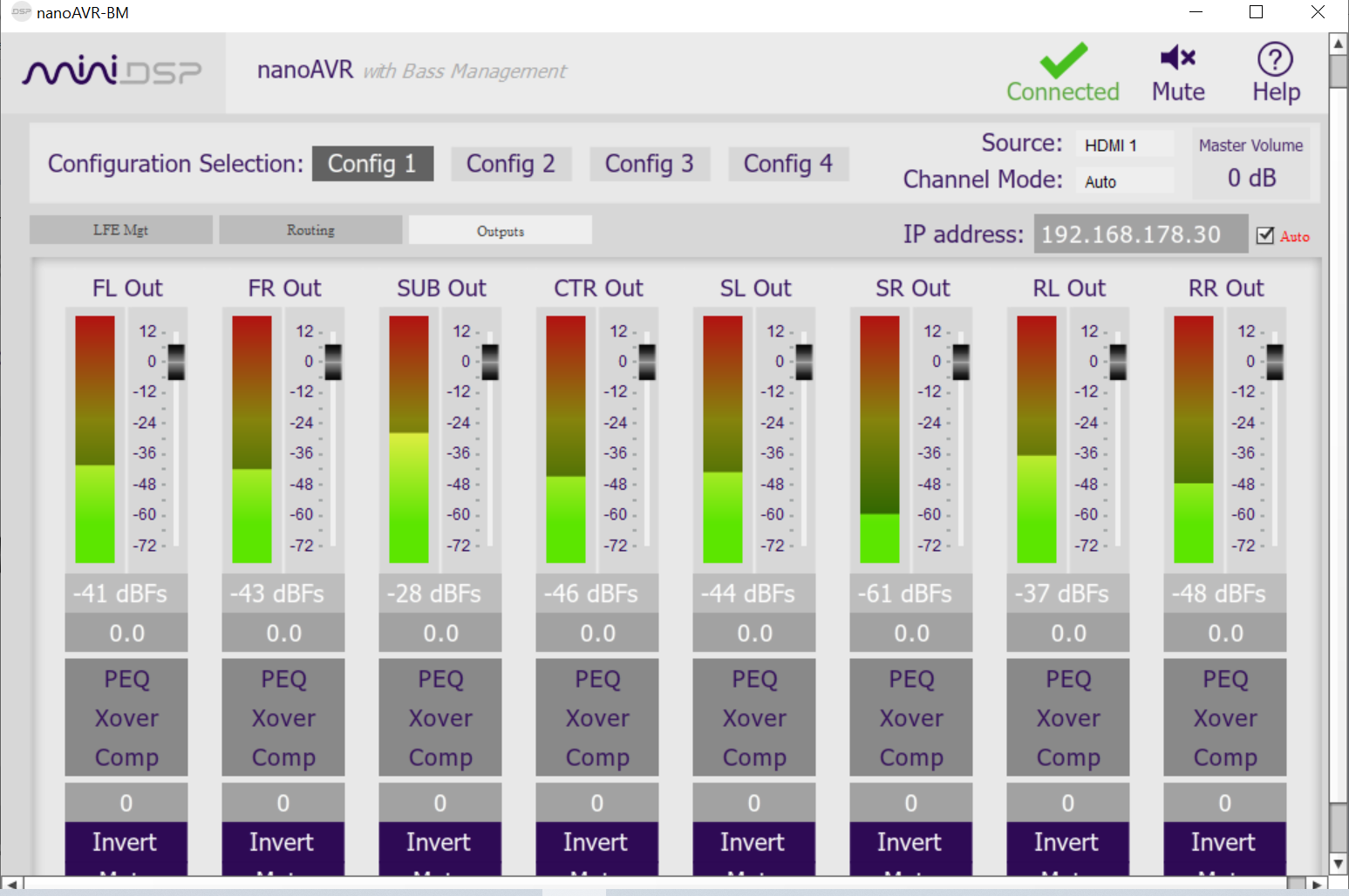Toggle Invert on the CTR Out channel
Screen dimensions: 1349x896
pos(596,842)
